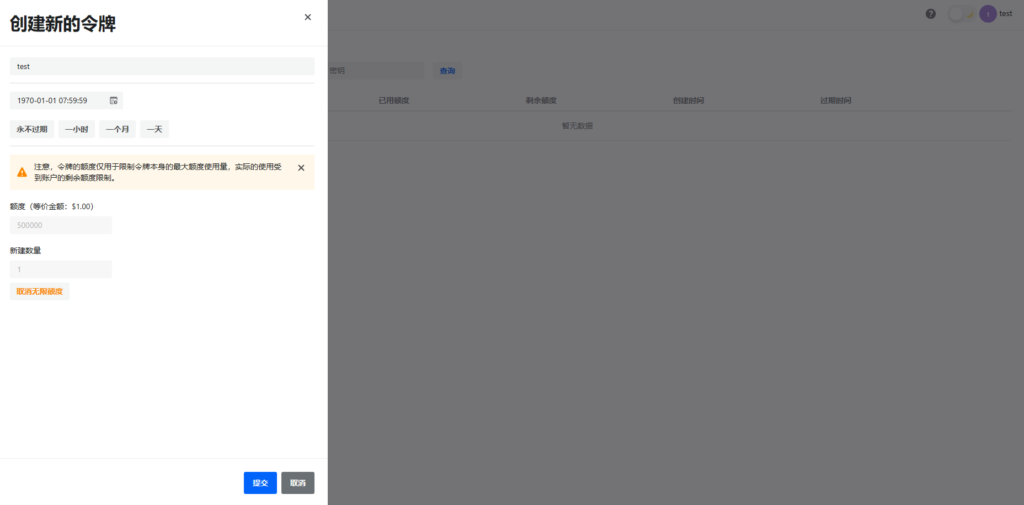The height and width of the screenshot is (505, 1024).
Task: Cancel token creation with 取消 button
Action: tap(298, 483)
